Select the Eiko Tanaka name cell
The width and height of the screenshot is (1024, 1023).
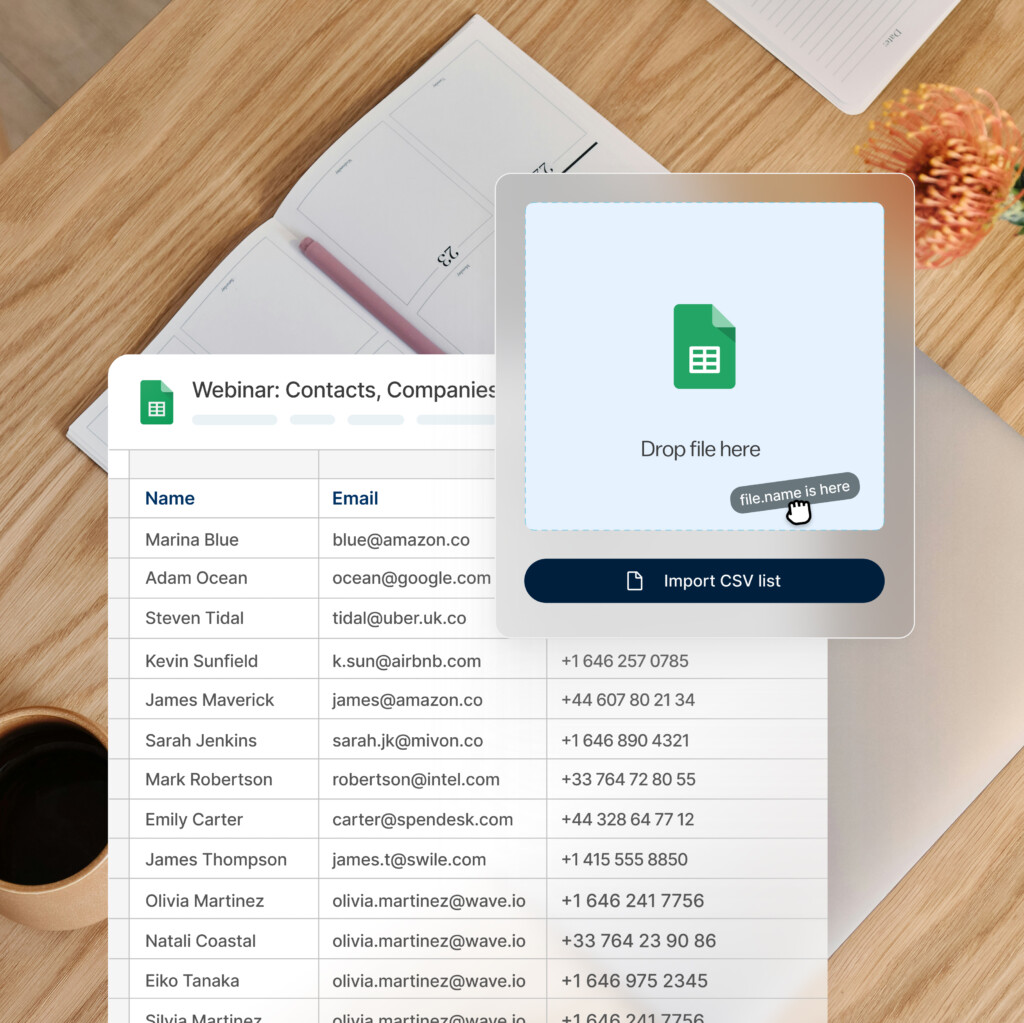point(192,980)
